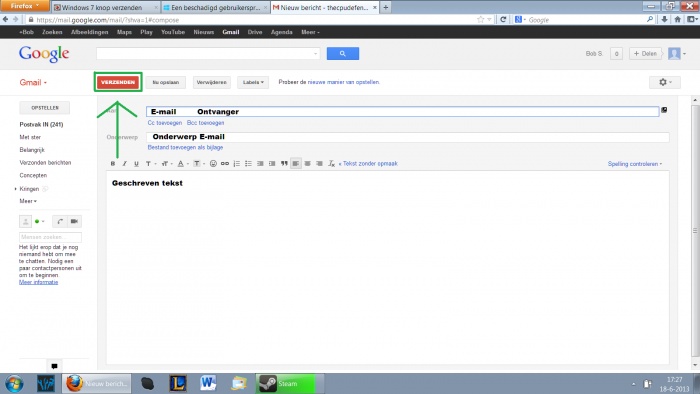Pop out the compose window icon
Image resolution: width=700 pixels, height=394 pixels.
[x=664, y=110]
